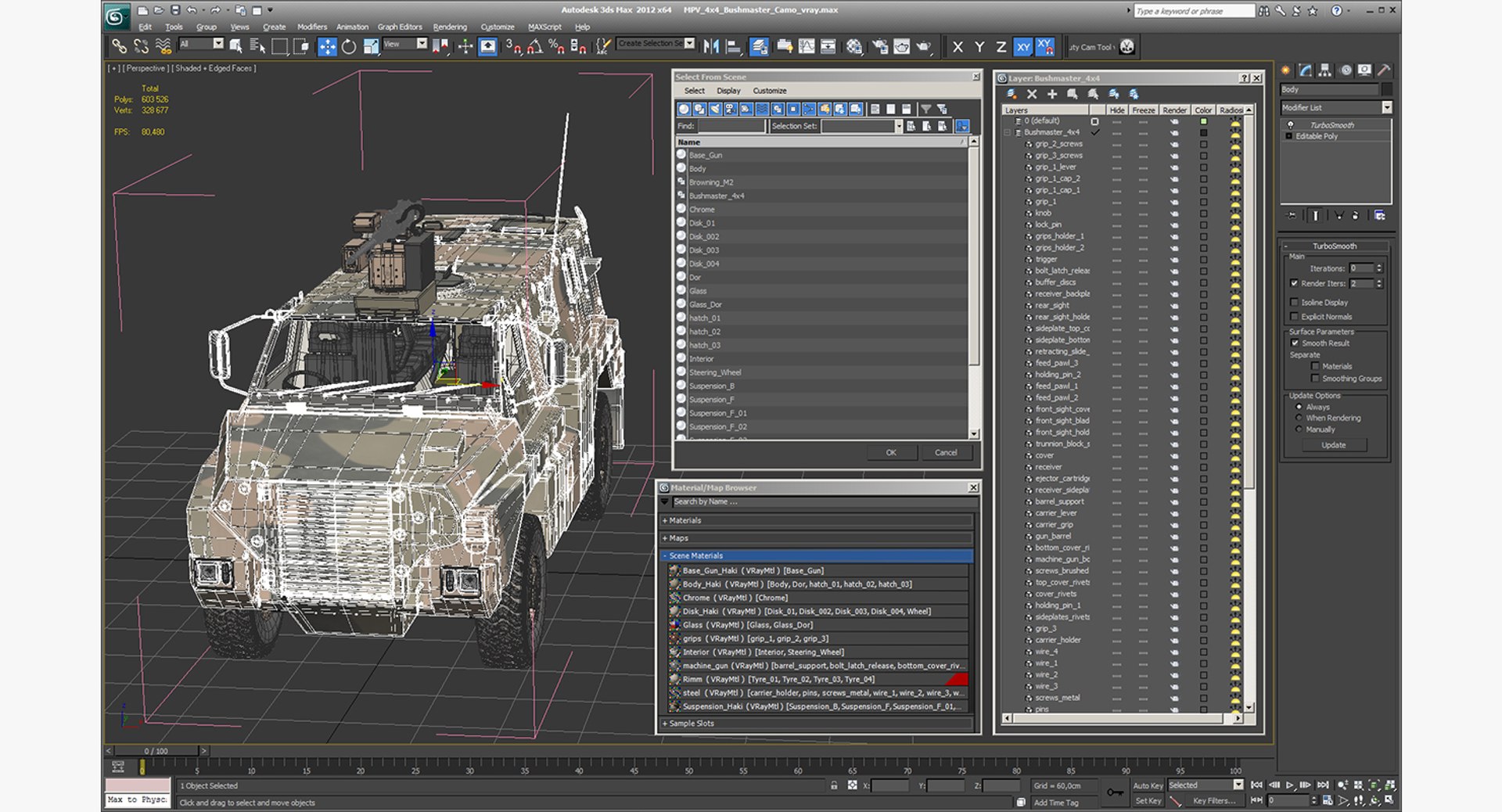Activate the Select and Move tool
Viewport: 1502px width, 812px height.
pos(327,47)
